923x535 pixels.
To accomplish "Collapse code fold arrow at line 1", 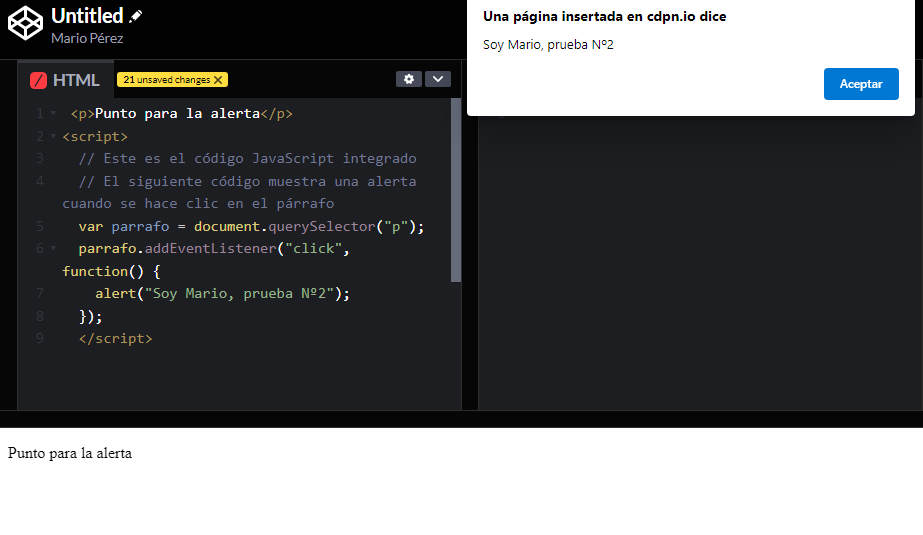I will (54, 113).
